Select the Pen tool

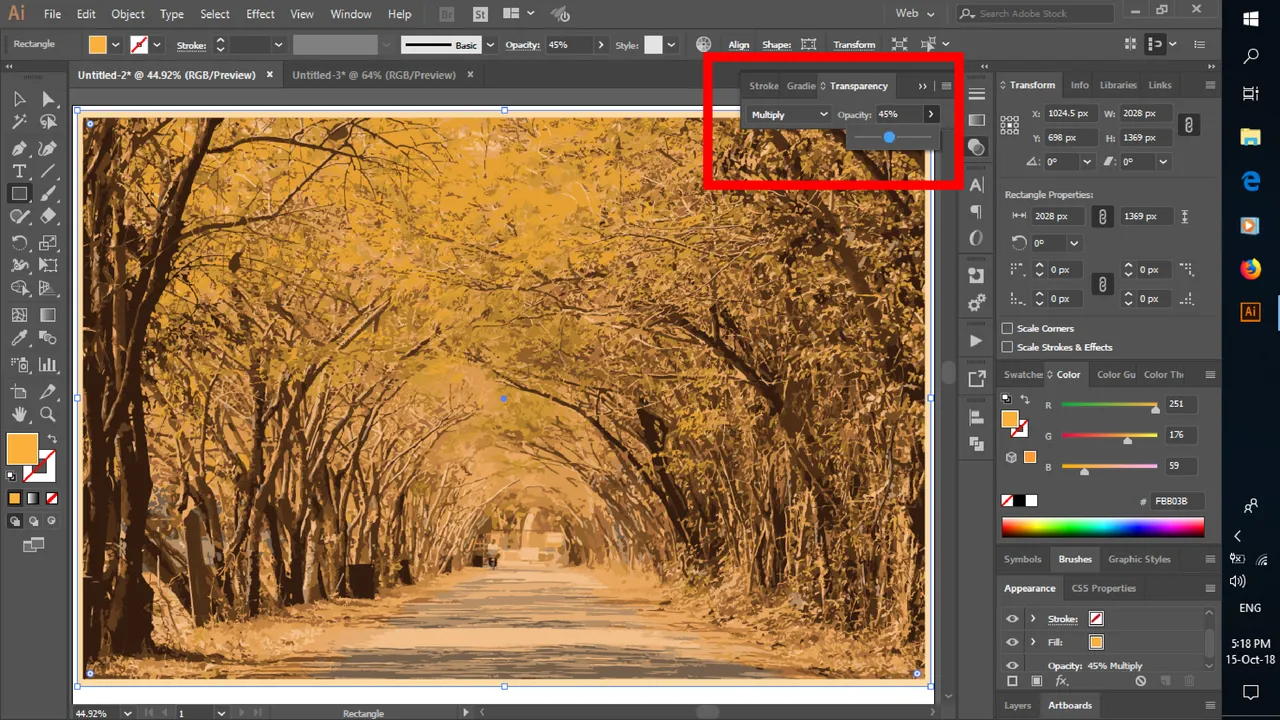pyautogui.click(x=19, y=148)
